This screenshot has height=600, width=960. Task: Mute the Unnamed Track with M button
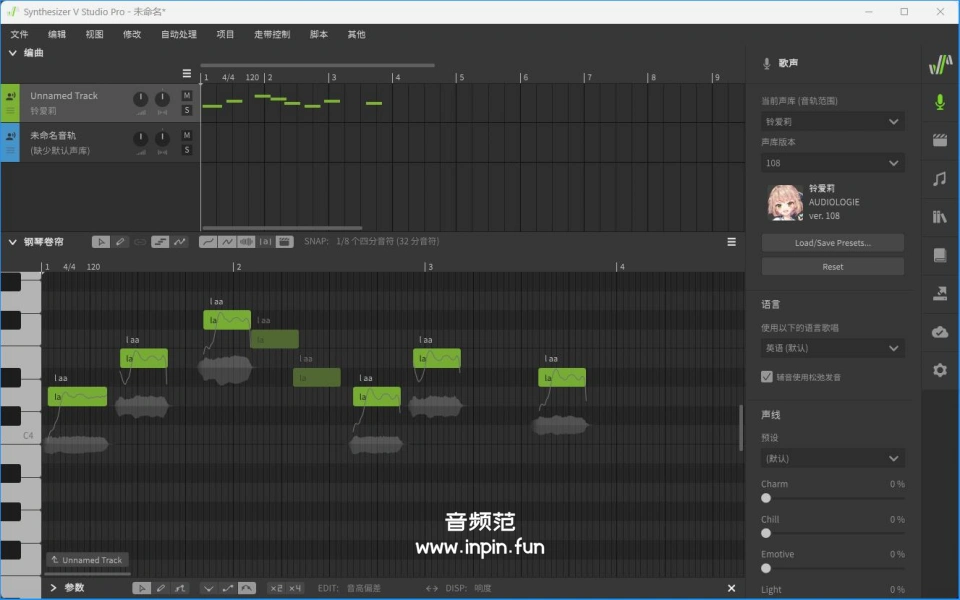187,96
